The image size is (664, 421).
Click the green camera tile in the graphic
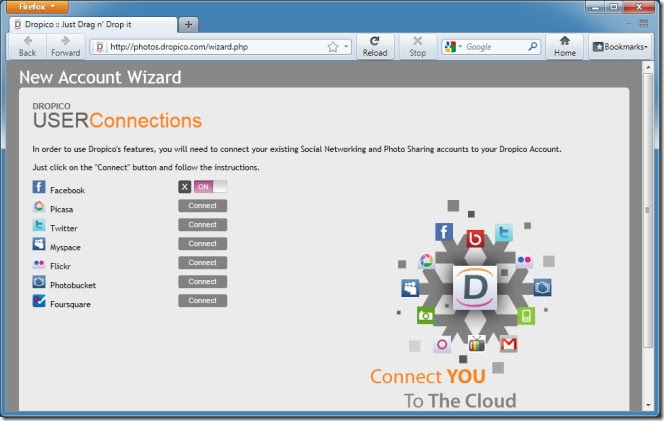tap(426, 315)
